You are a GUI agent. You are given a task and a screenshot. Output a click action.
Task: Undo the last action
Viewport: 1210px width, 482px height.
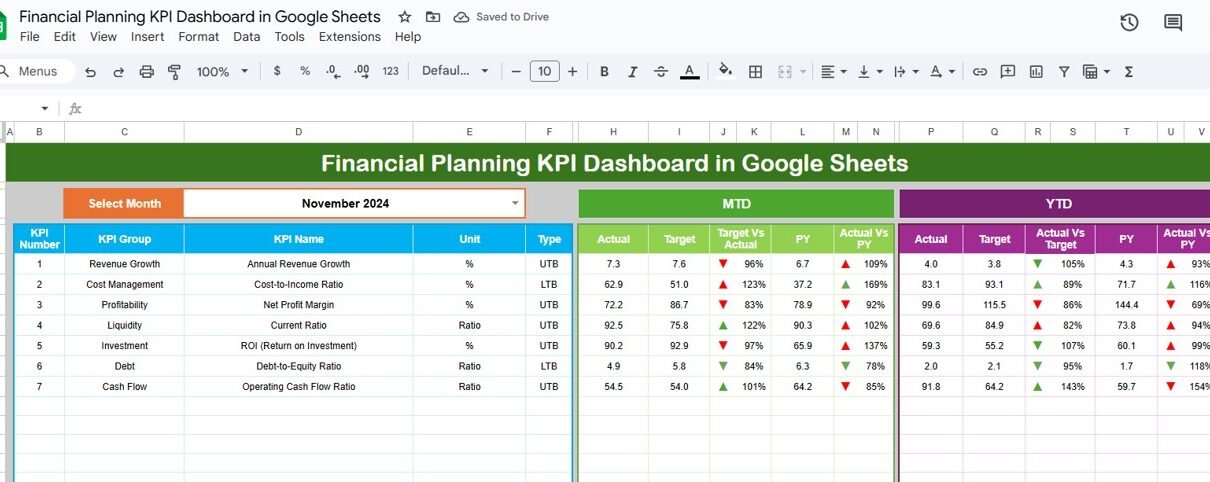pyautogui.click(x=91, y=72)
